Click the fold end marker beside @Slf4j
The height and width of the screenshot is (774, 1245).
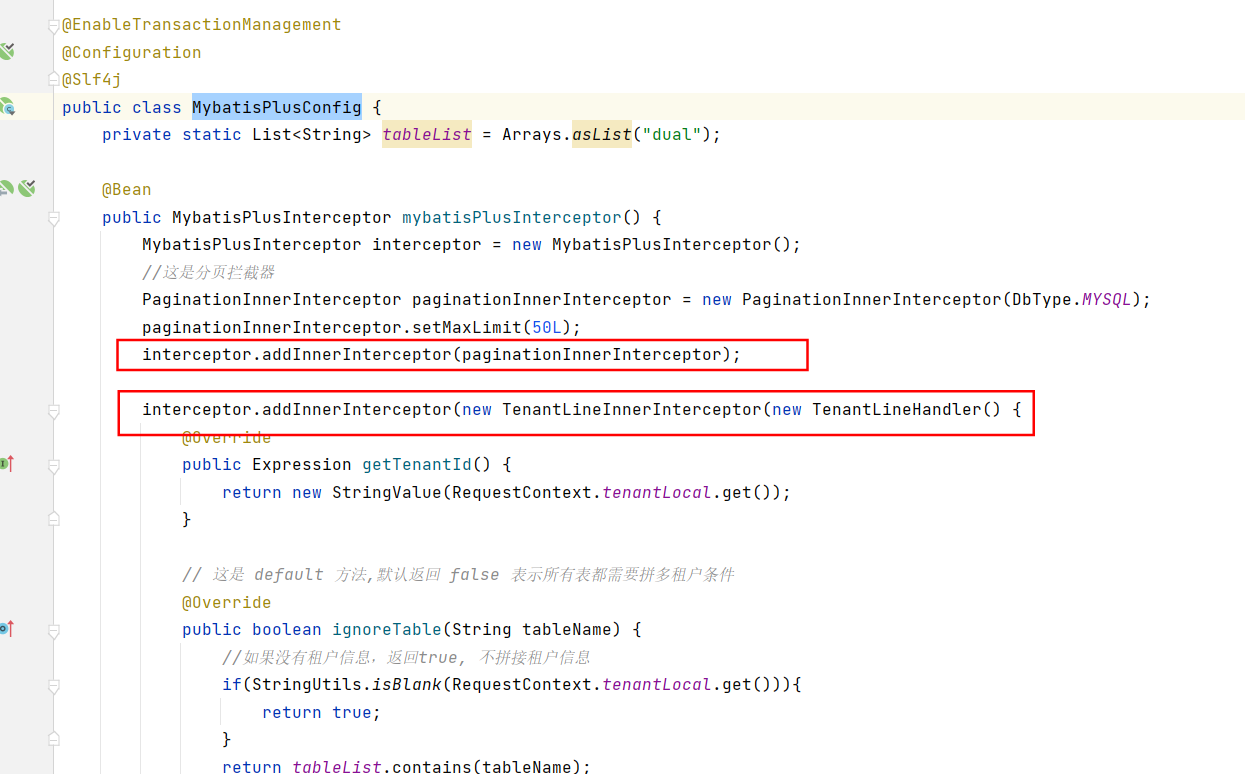tap(54, 80)
